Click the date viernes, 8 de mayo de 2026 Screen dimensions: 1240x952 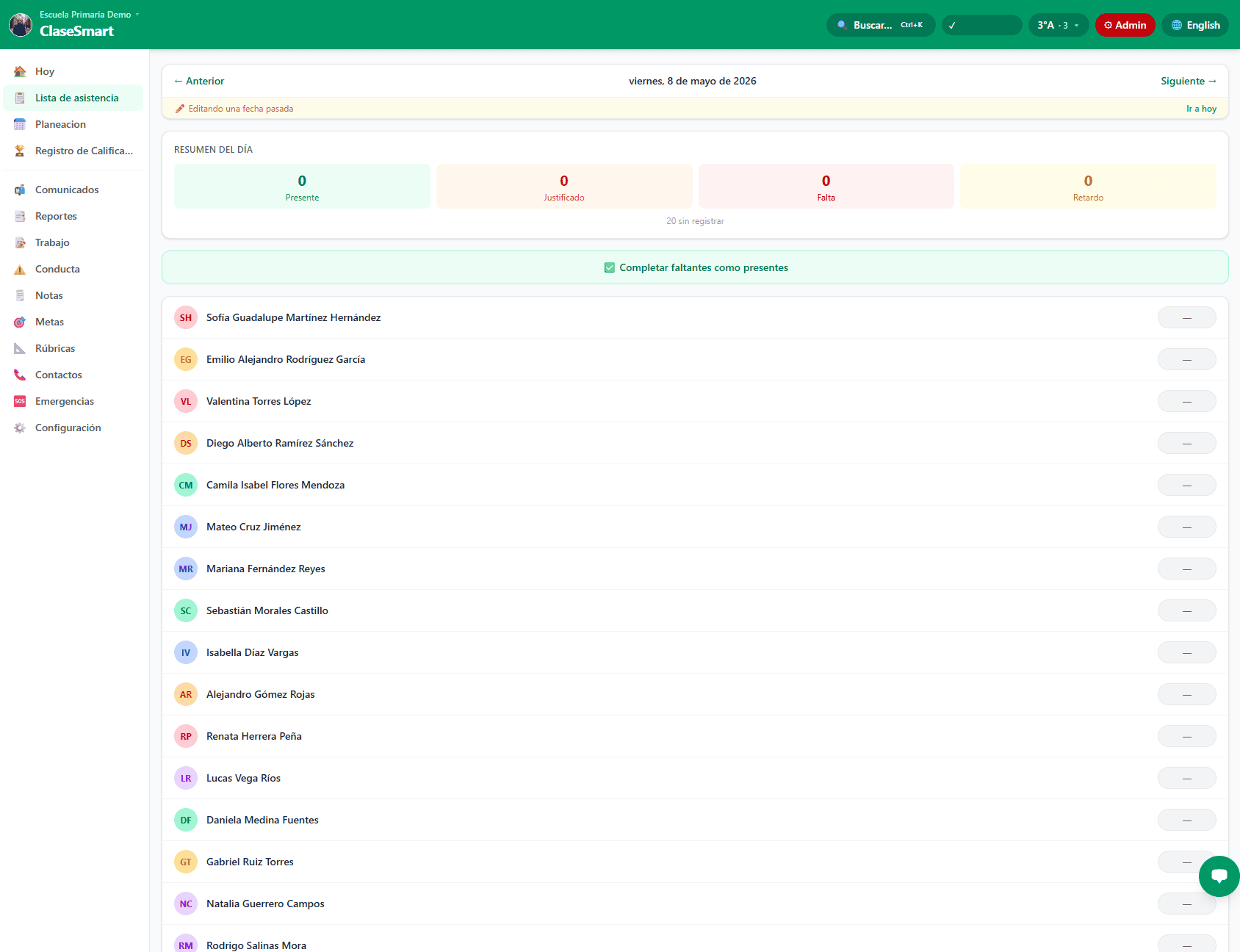tap(693, 81)
